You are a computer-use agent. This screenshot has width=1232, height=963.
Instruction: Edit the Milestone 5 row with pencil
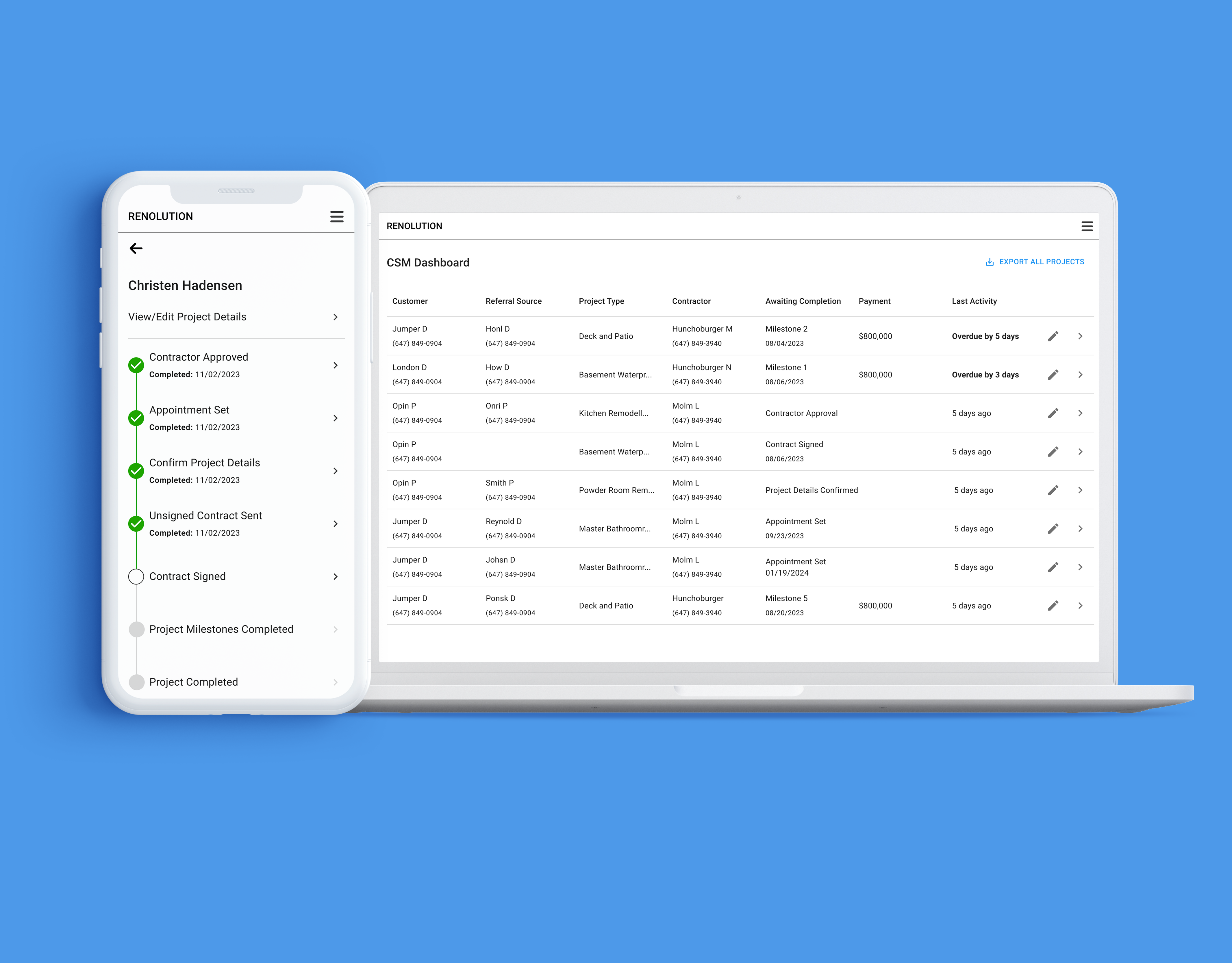tap(1053, 606)
